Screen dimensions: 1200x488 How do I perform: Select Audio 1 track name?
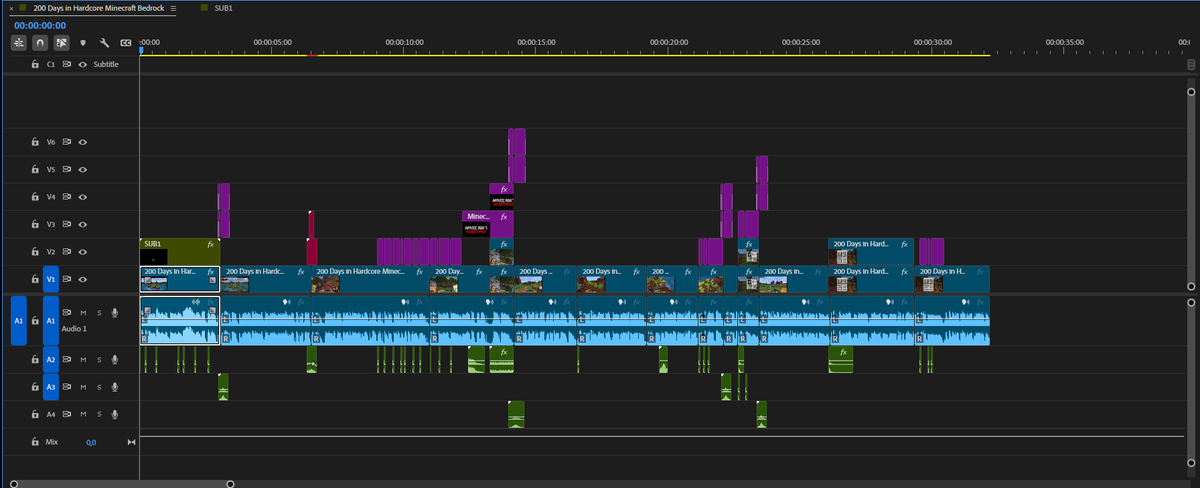coord(75,328)
